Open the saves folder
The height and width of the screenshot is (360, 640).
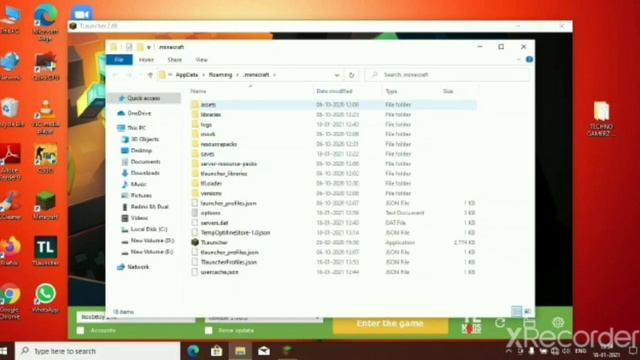pyautogui.click(x=207, y=154)
